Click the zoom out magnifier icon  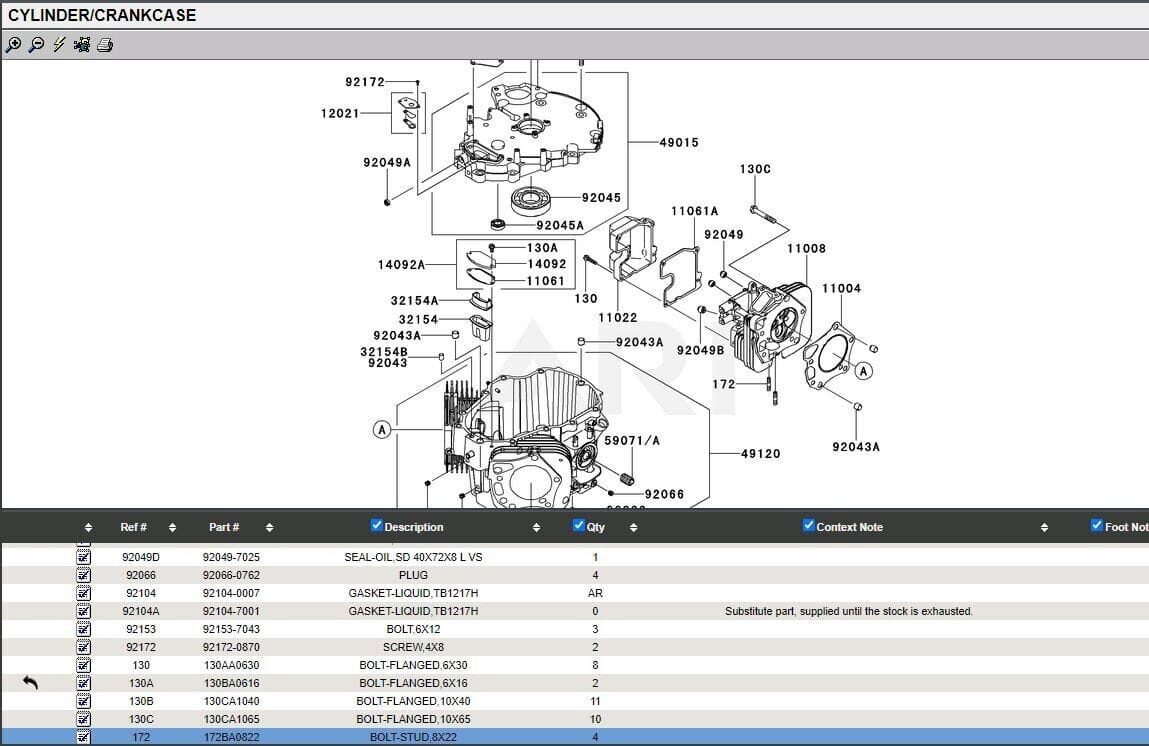[x=36, y=44]
